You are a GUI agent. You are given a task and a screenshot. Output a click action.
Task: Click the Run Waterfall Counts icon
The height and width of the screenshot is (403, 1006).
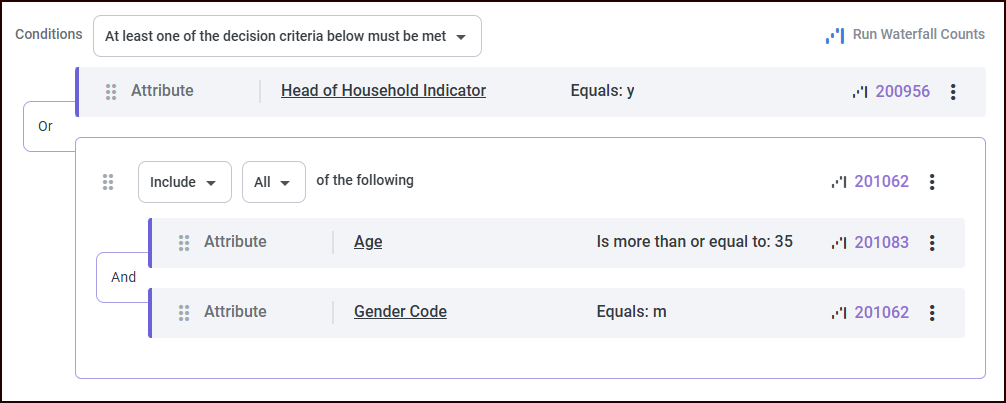[834, 35]
